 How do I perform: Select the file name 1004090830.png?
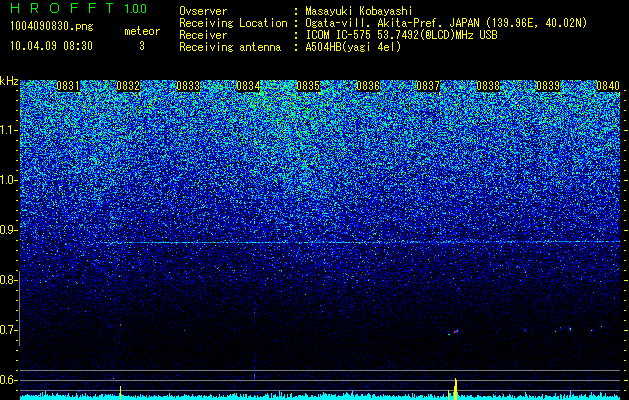(52, 26)
